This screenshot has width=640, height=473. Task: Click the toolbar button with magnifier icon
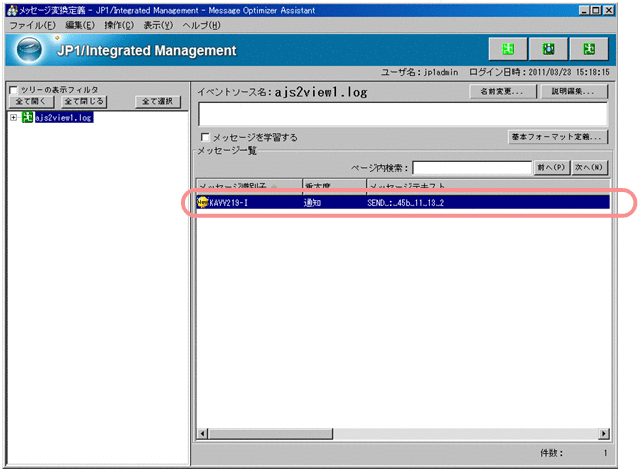[x=548, y=49]
